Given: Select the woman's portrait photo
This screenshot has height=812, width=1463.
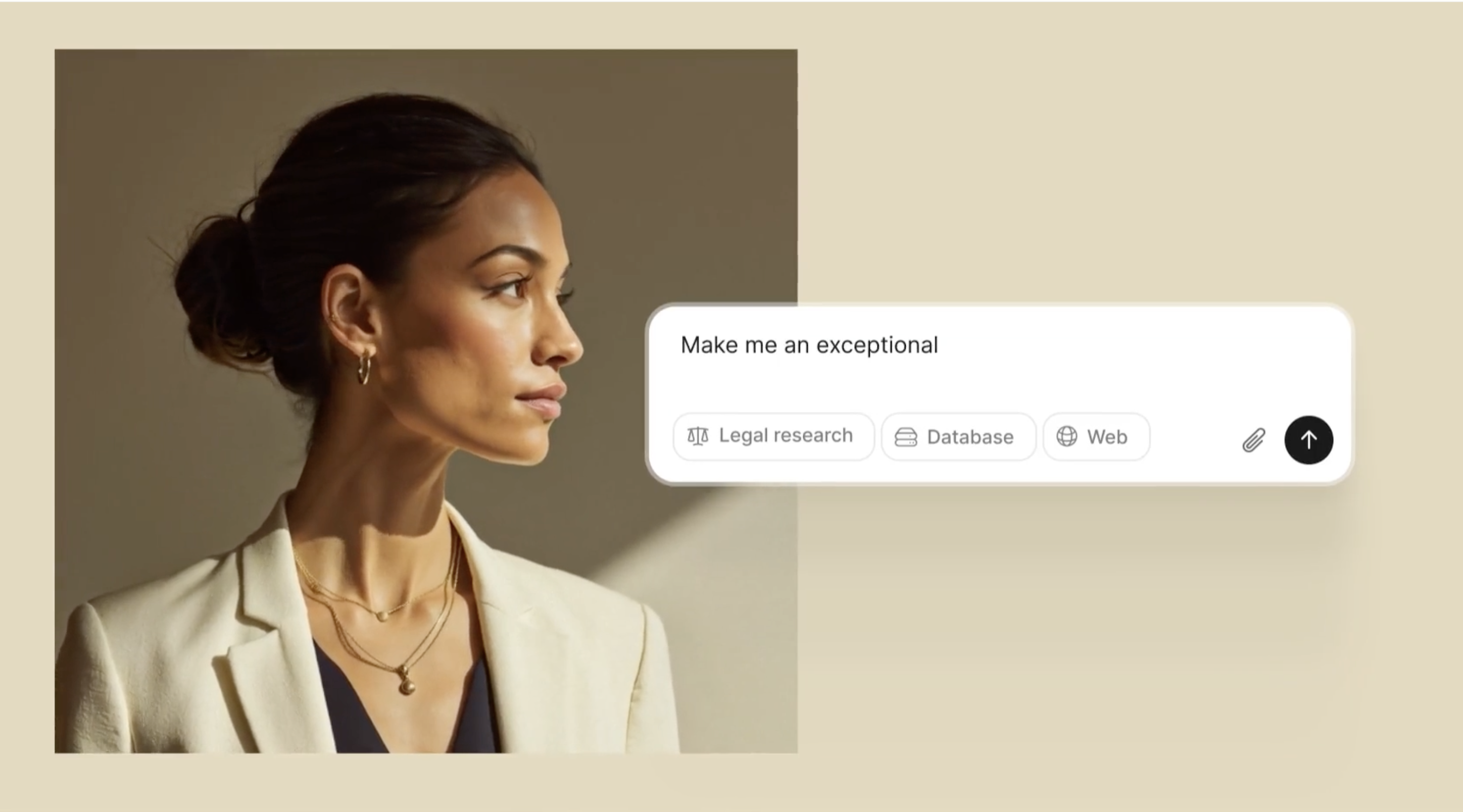Looking at the screenshot, I should [426, 401].
